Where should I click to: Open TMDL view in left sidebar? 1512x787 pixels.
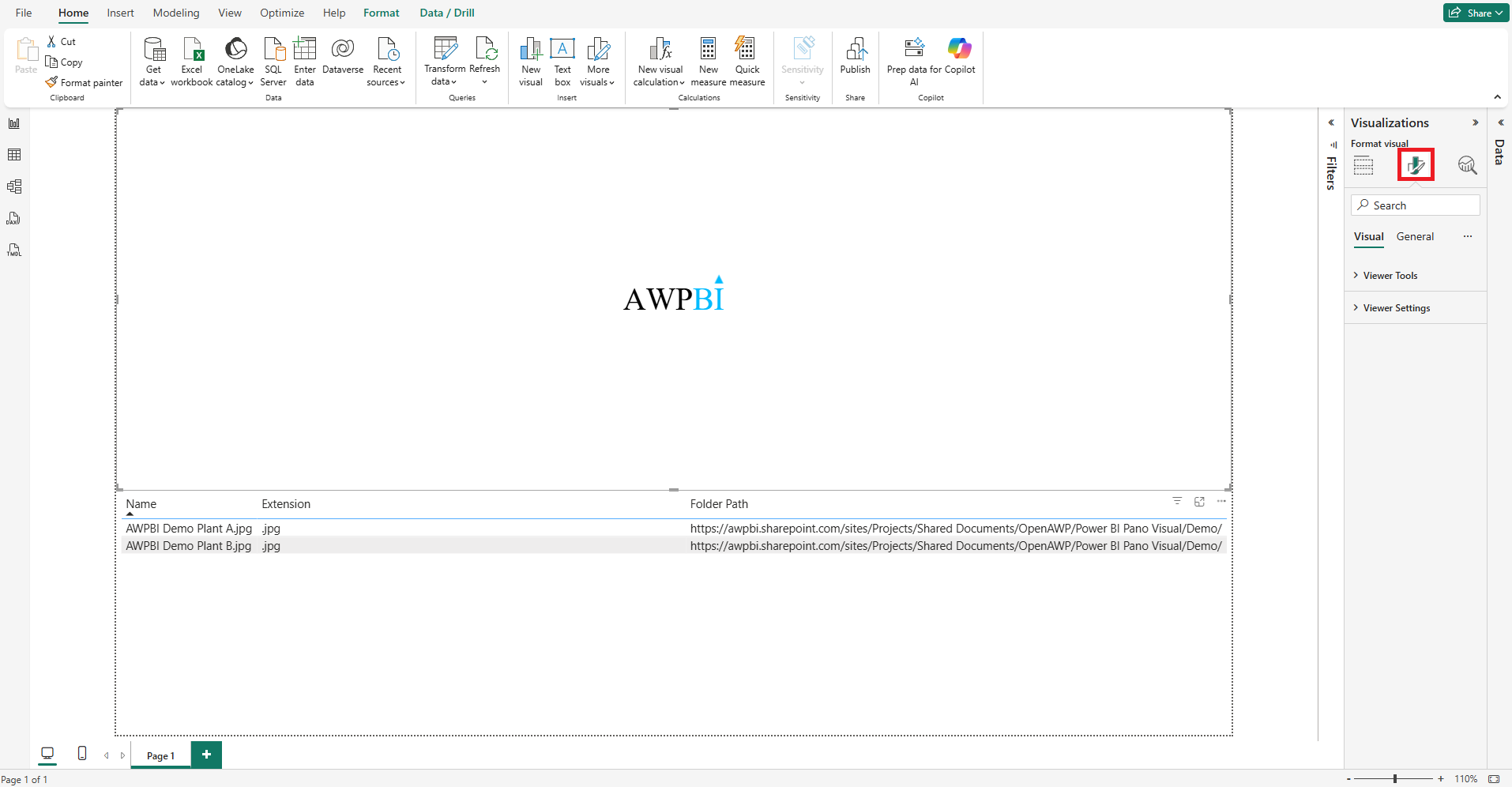14,250
